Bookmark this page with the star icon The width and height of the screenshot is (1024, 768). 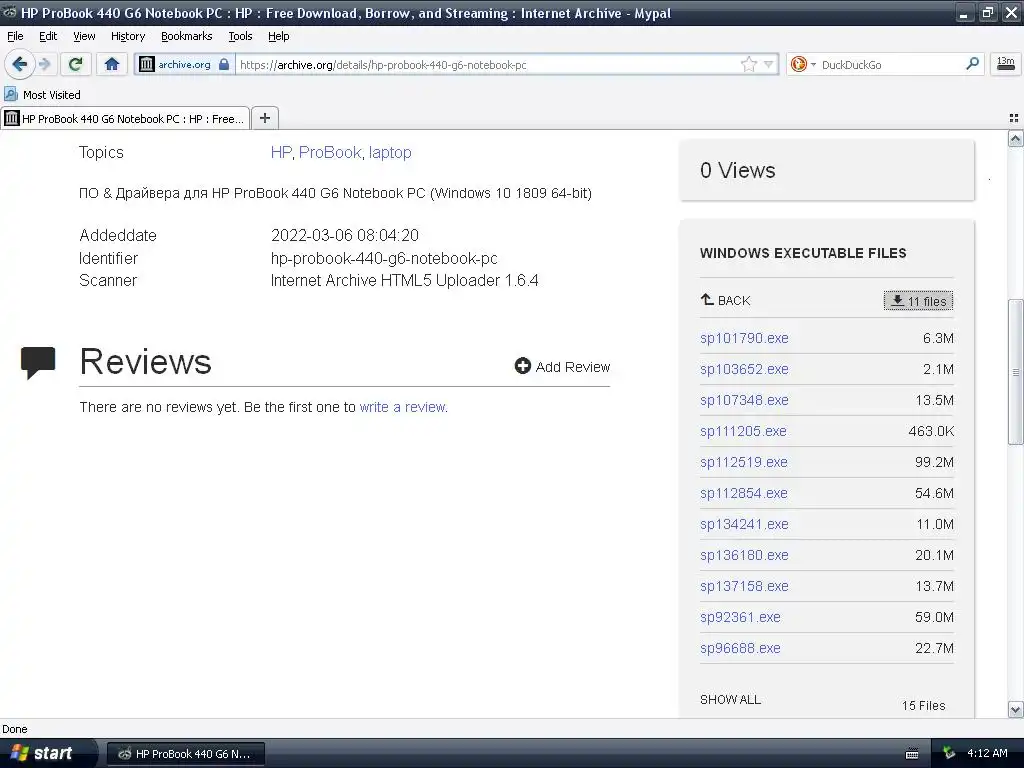coord(748,64)
